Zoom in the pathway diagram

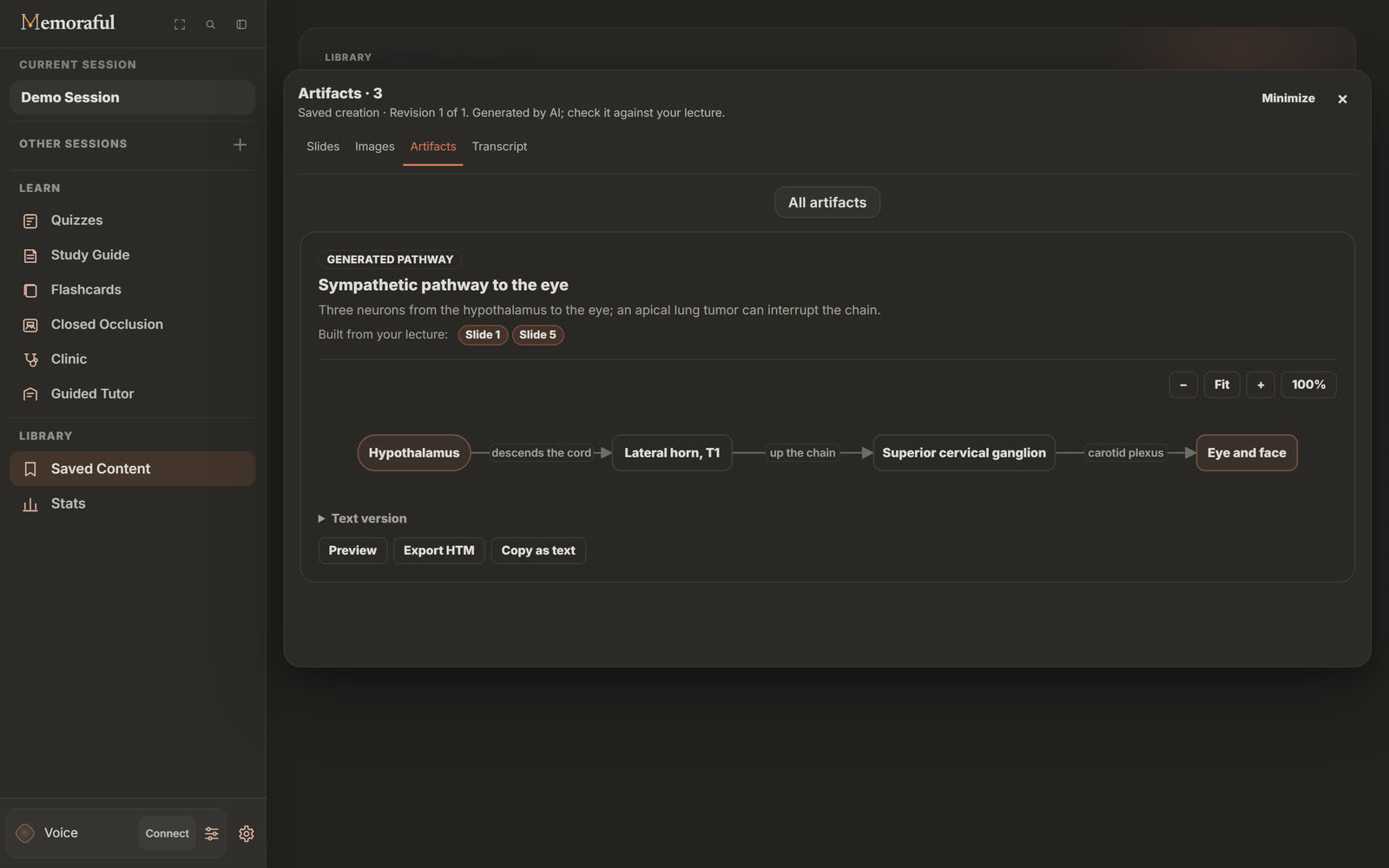1261,385
